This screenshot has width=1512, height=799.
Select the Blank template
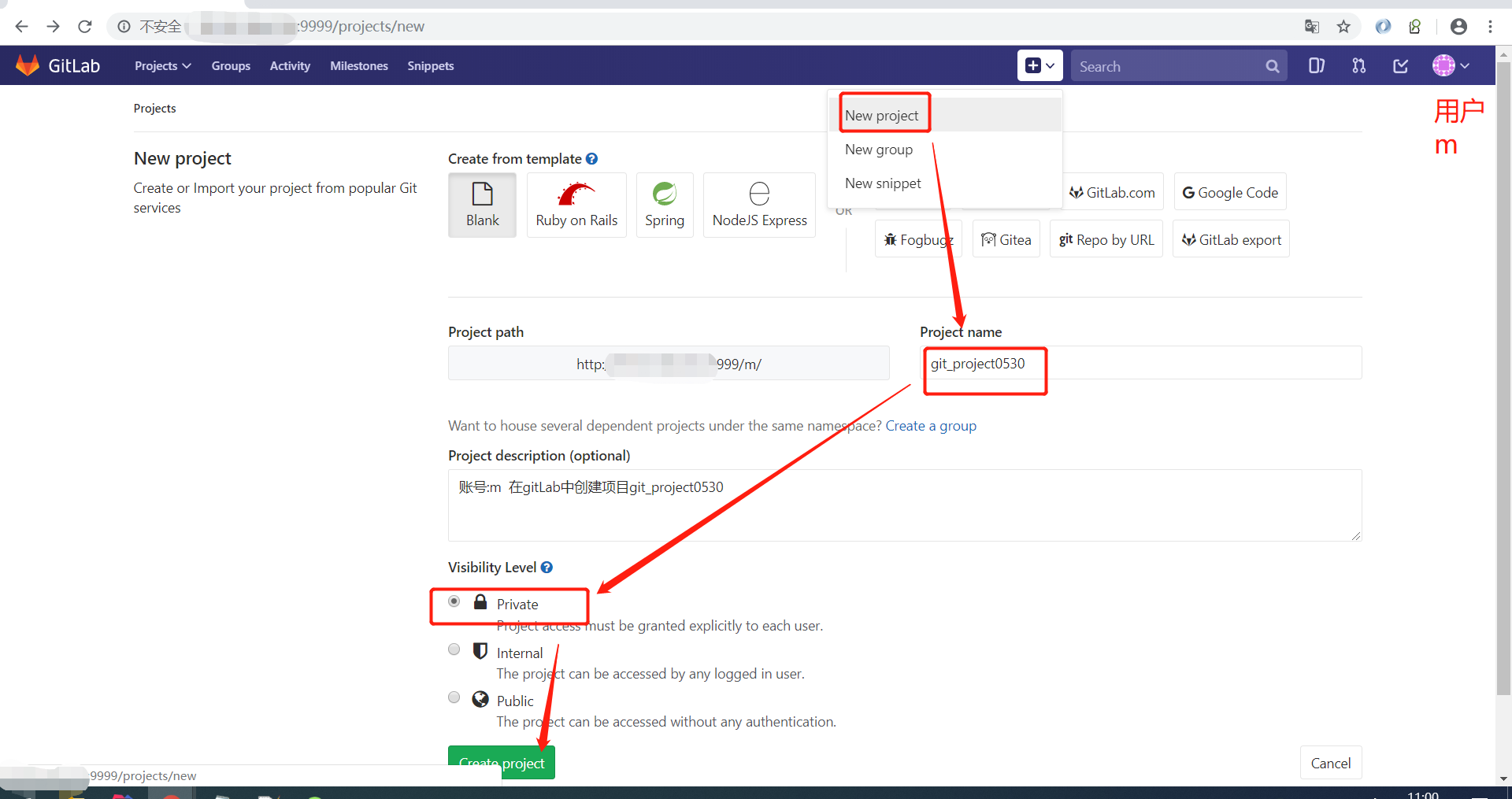click(x=483, y=205)
